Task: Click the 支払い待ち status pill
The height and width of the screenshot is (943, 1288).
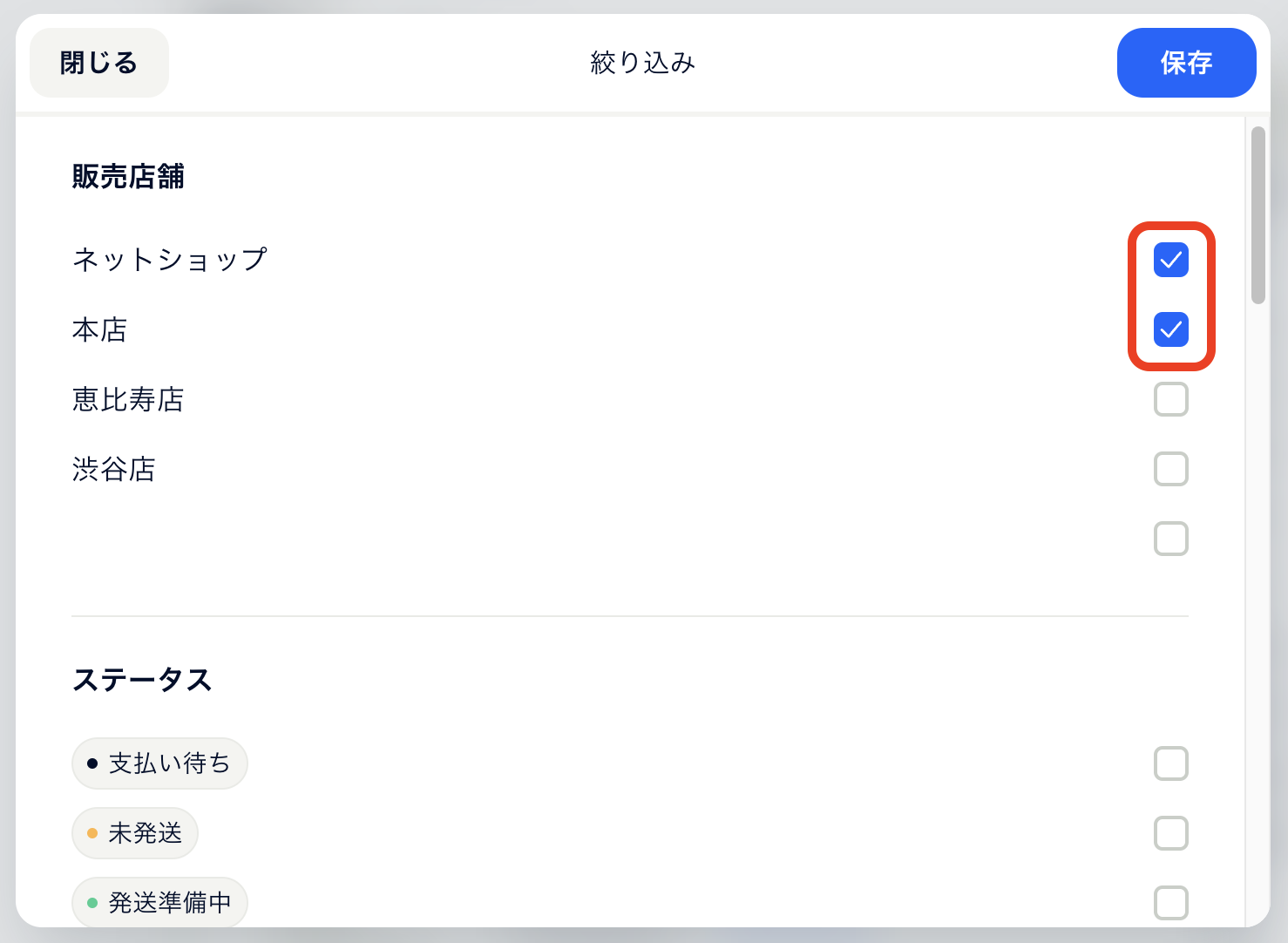Action: pyautogui.click(x=159, y=763)
